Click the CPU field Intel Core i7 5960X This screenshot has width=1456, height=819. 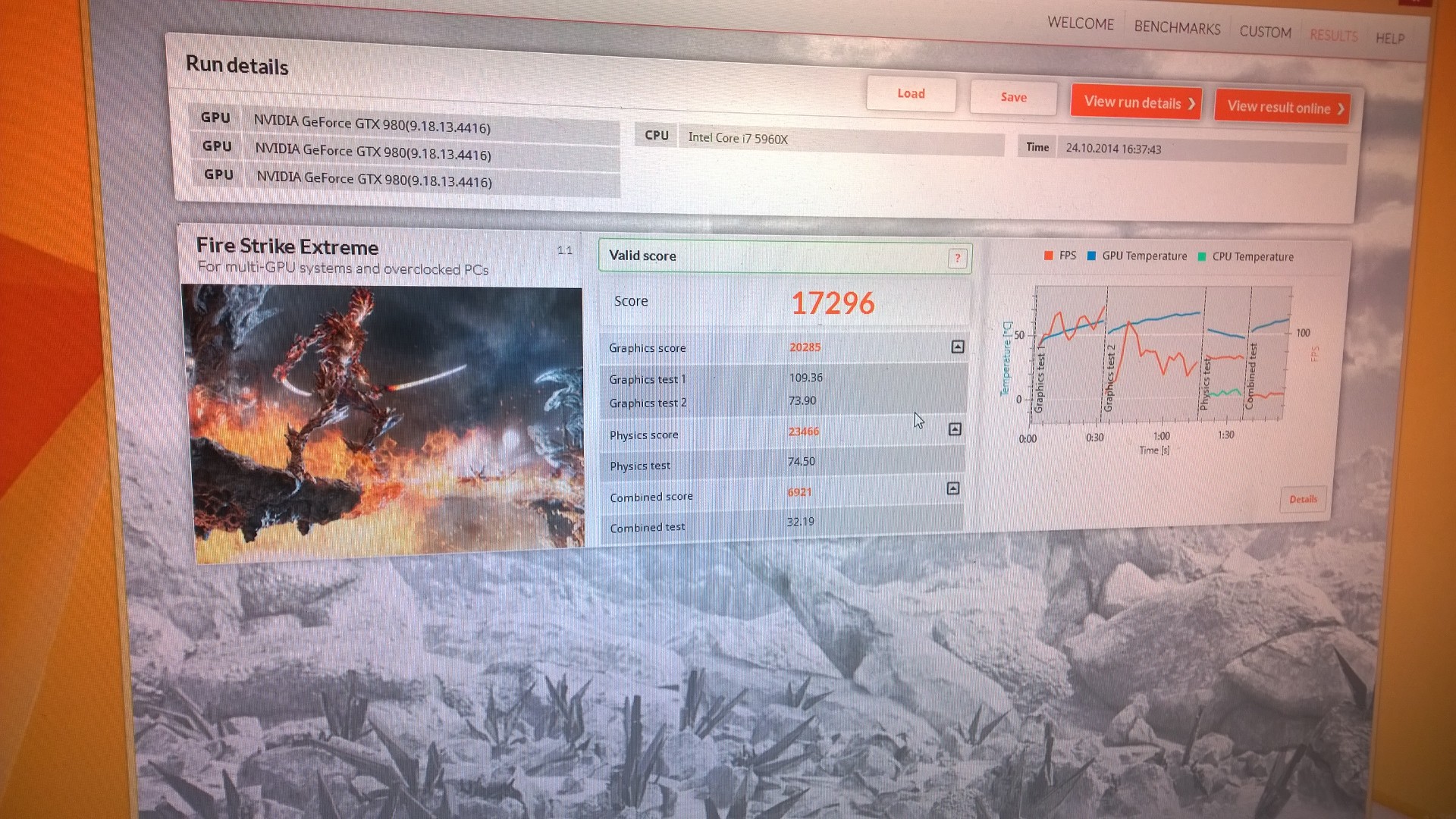click(x=841, y=141)
